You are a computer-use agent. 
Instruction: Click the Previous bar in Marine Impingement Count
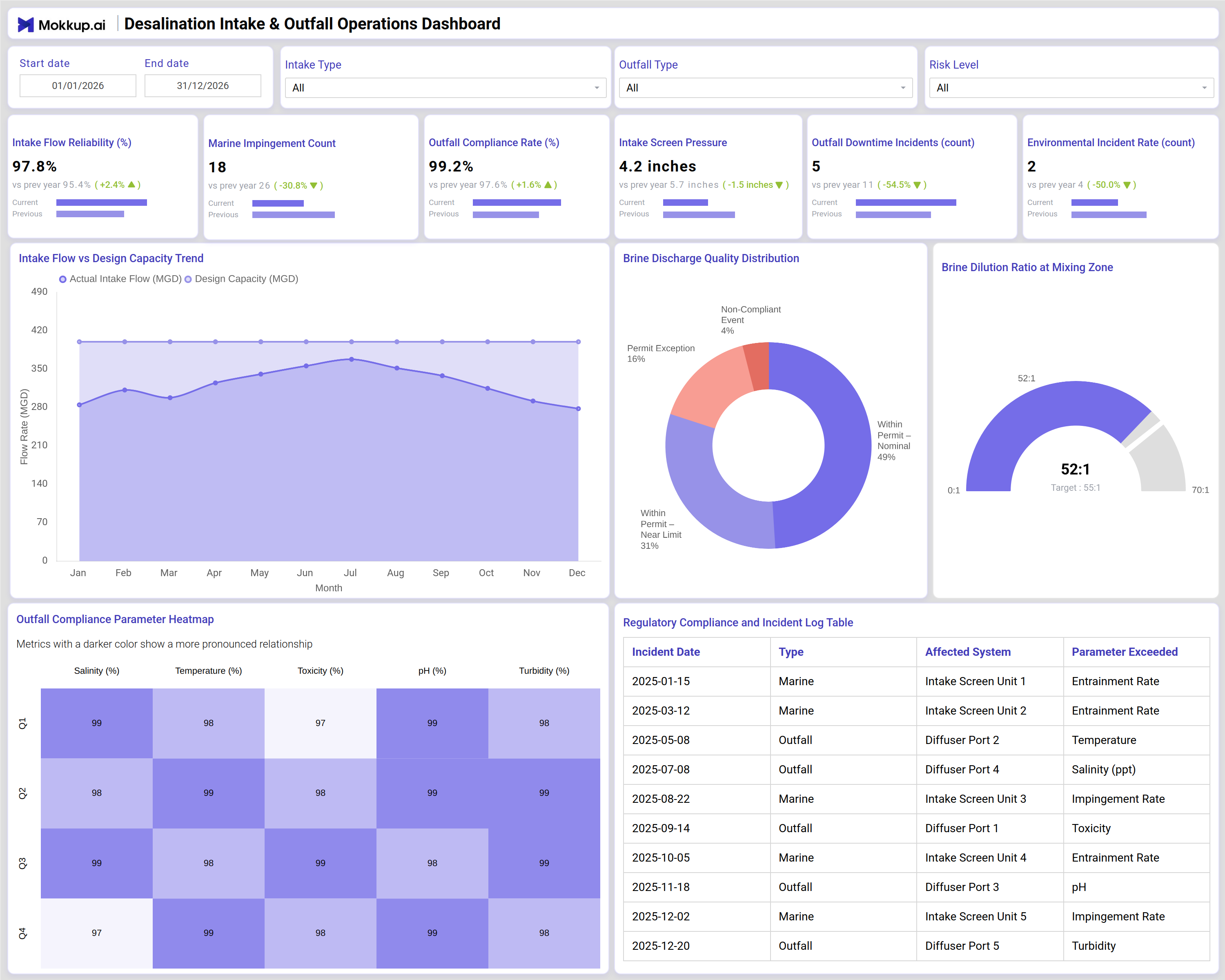[293, 215]
